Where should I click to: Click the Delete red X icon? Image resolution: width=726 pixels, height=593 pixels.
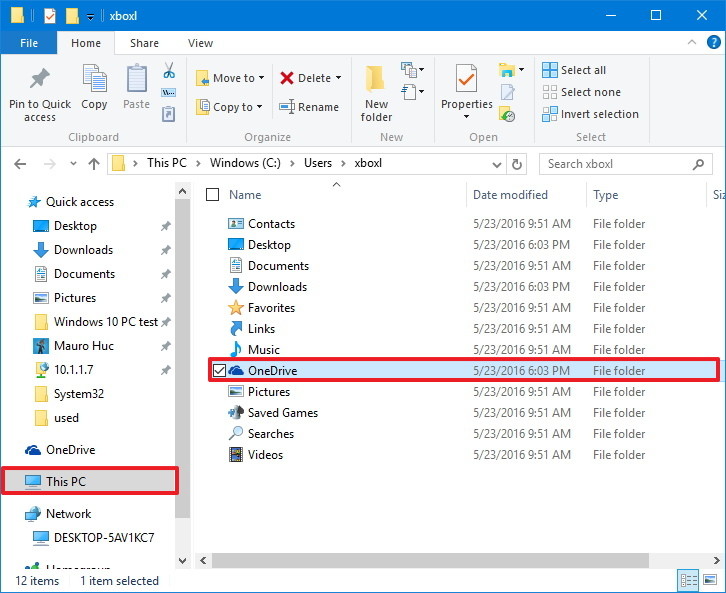click(x=287, y=78)
